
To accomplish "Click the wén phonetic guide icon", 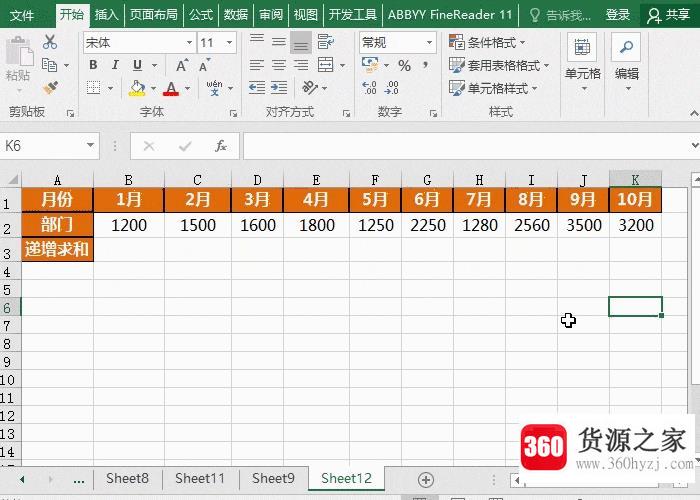I will pos(214,88).
